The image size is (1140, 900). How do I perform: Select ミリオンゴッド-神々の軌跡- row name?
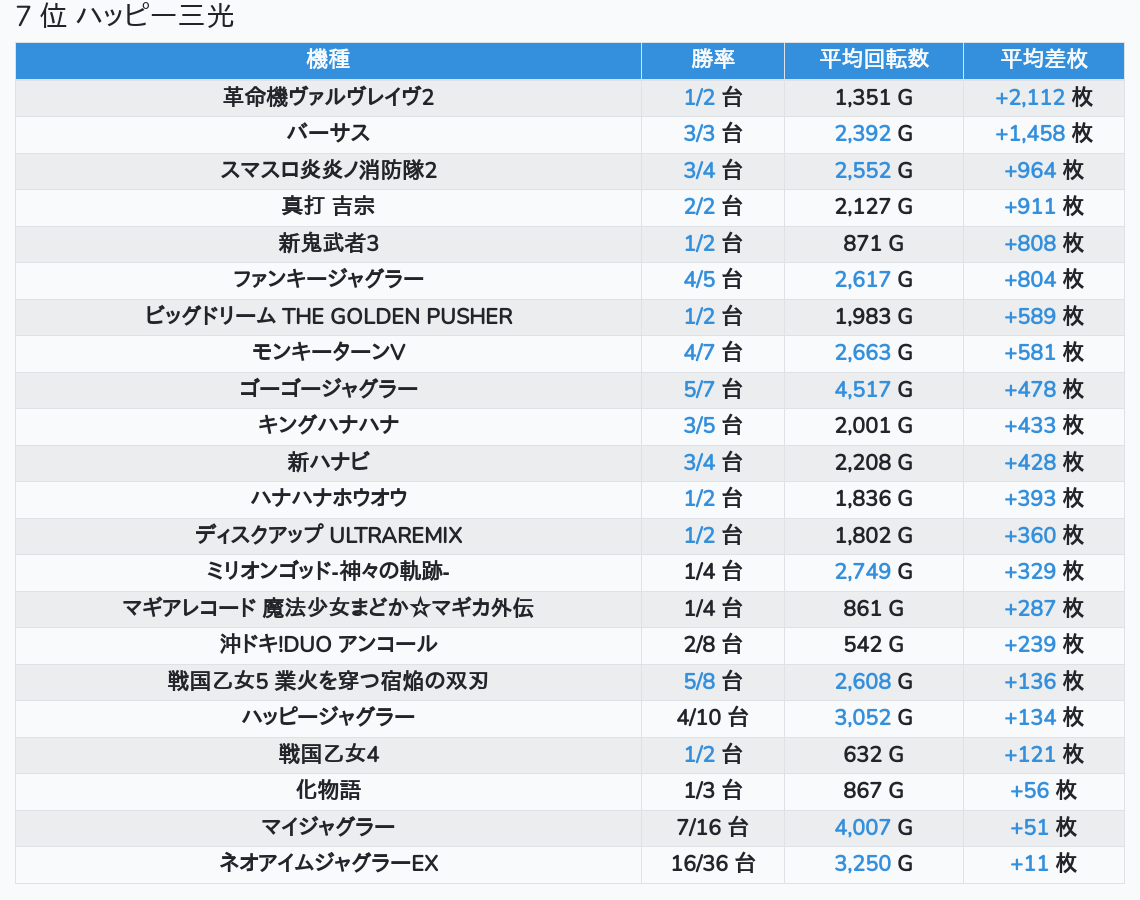(328, 572)
